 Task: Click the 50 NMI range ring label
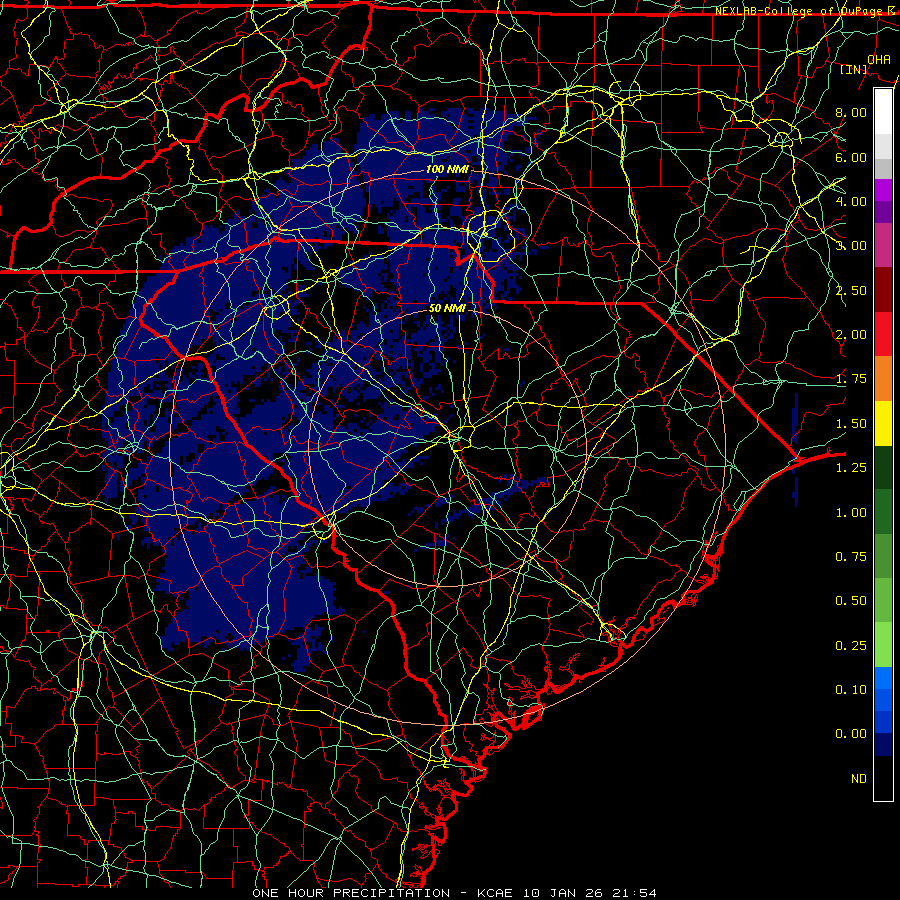pyautogui.click(x=447, y=308)
